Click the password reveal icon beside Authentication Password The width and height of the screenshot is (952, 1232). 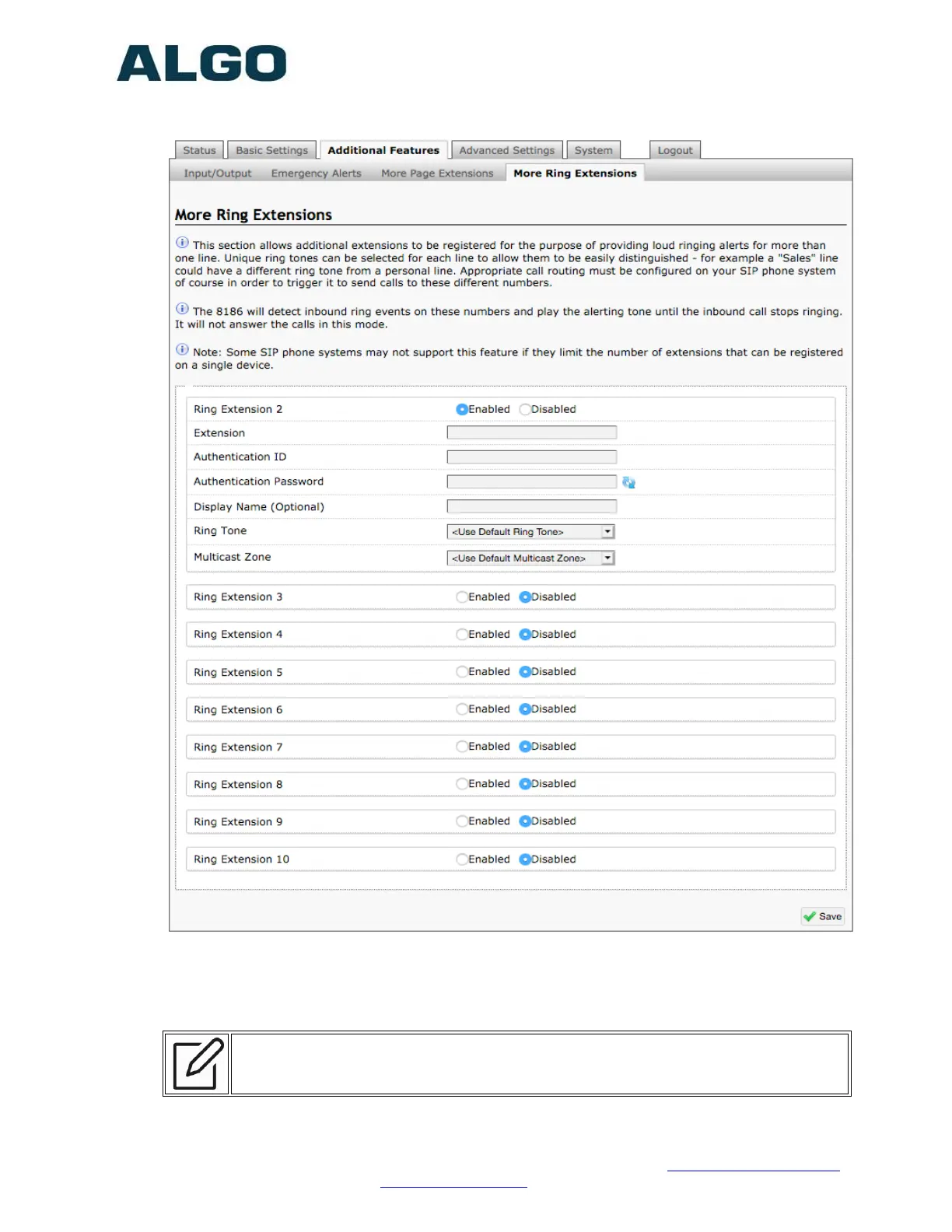[x=628, y=483]
